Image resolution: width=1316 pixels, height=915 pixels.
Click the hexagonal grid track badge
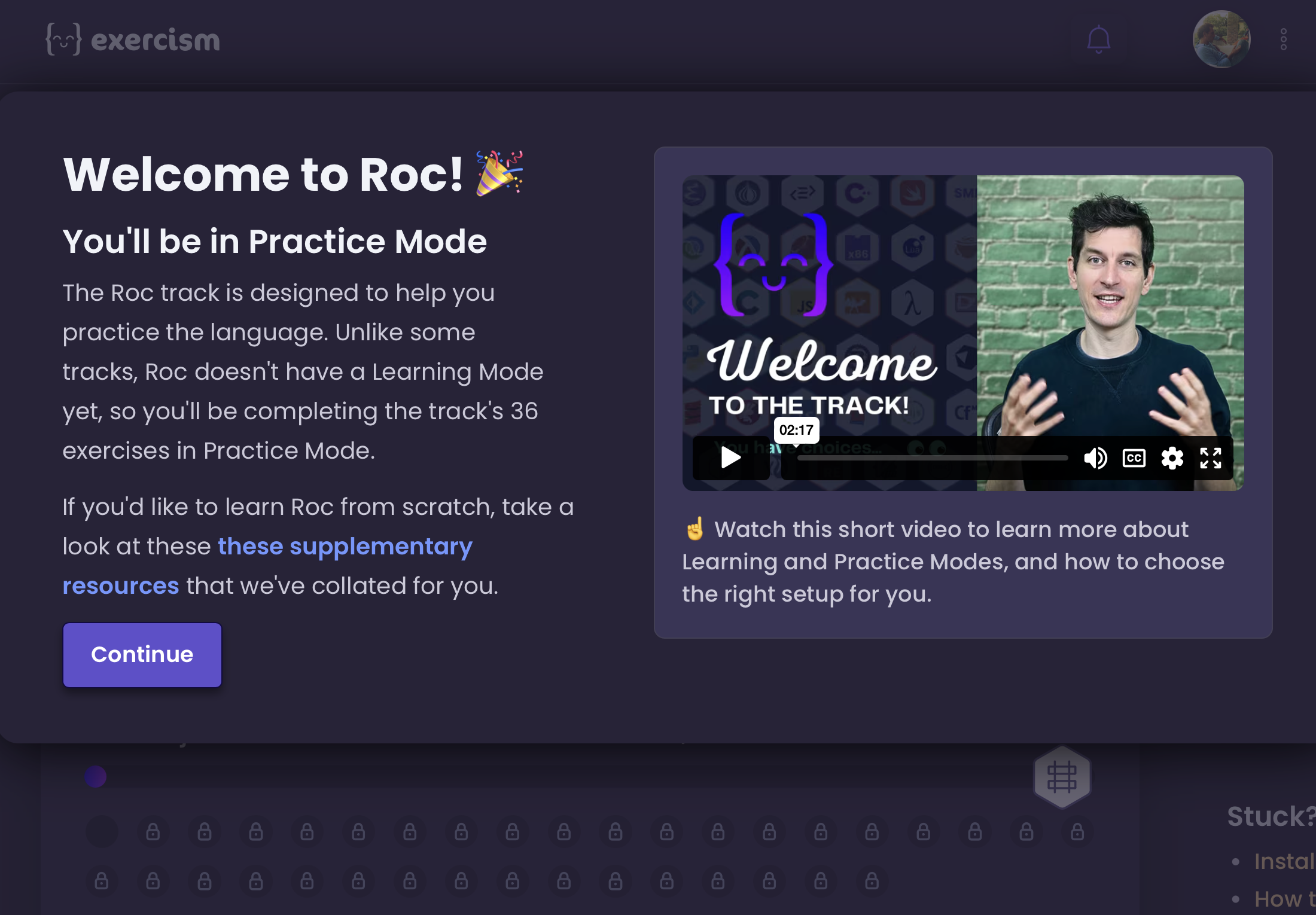[1062, 777]
